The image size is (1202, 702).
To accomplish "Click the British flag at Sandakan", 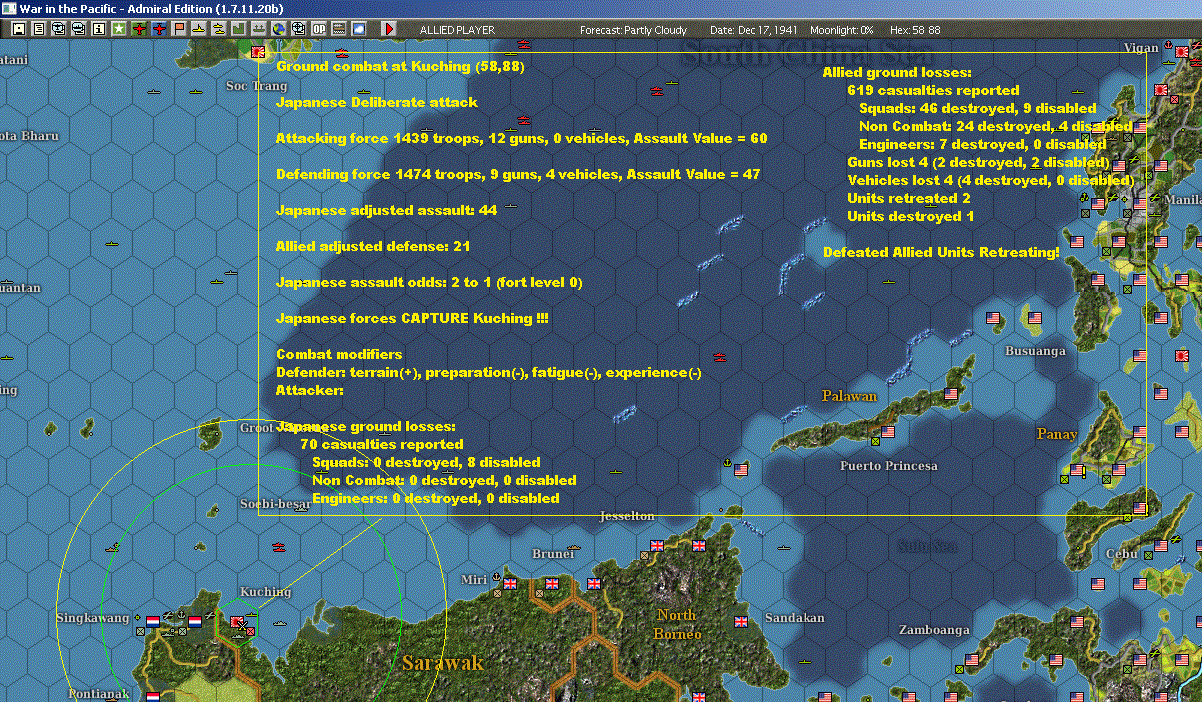I will pos(742,620).
